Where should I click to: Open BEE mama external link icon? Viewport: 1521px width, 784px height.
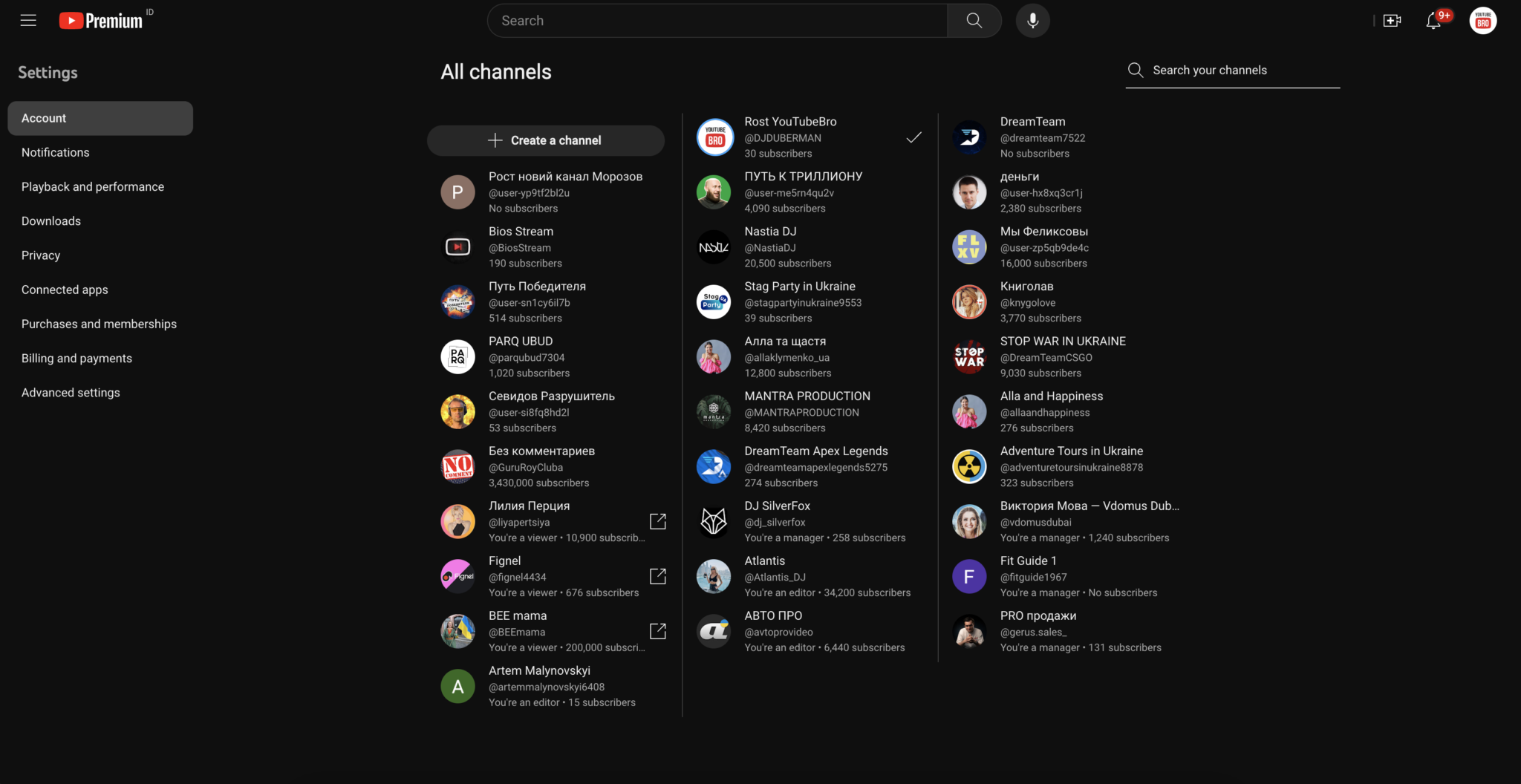[657, 631]
